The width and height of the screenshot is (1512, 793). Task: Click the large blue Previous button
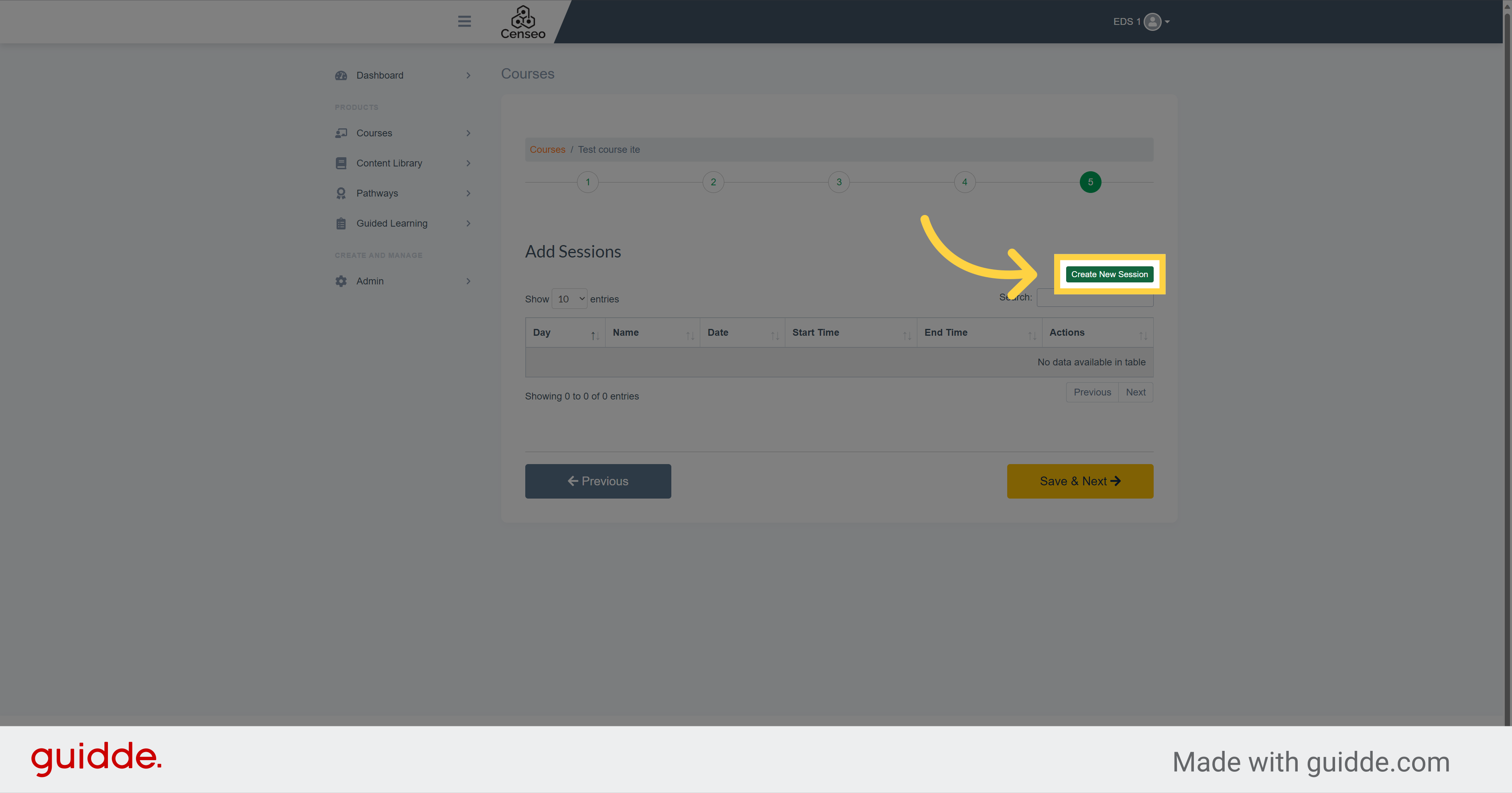click(x=597, y=481)
